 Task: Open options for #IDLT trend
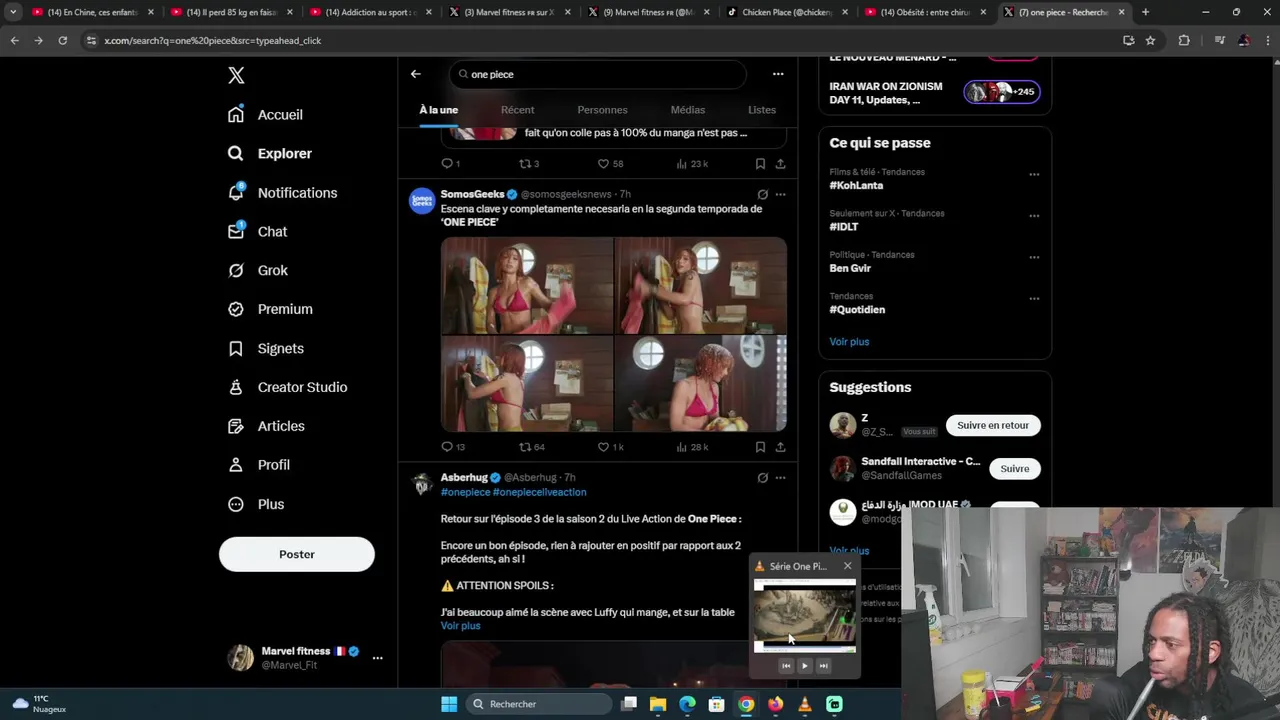pos(1034,215)
